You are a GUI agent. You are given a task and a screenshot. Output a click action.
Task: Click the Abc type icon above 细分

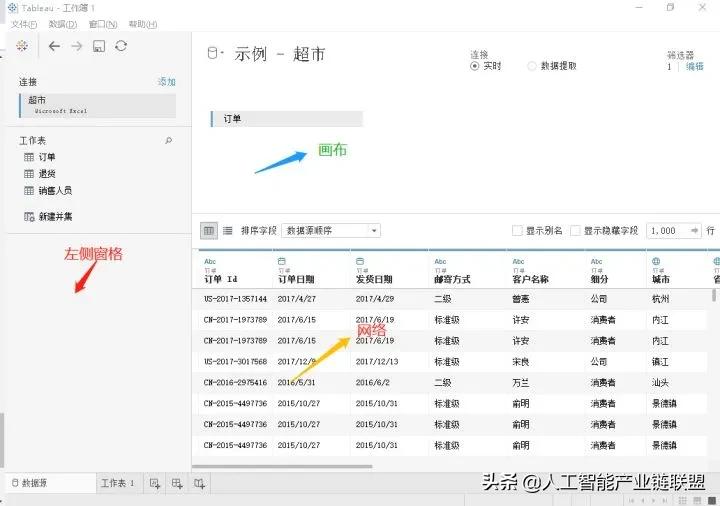596,261
